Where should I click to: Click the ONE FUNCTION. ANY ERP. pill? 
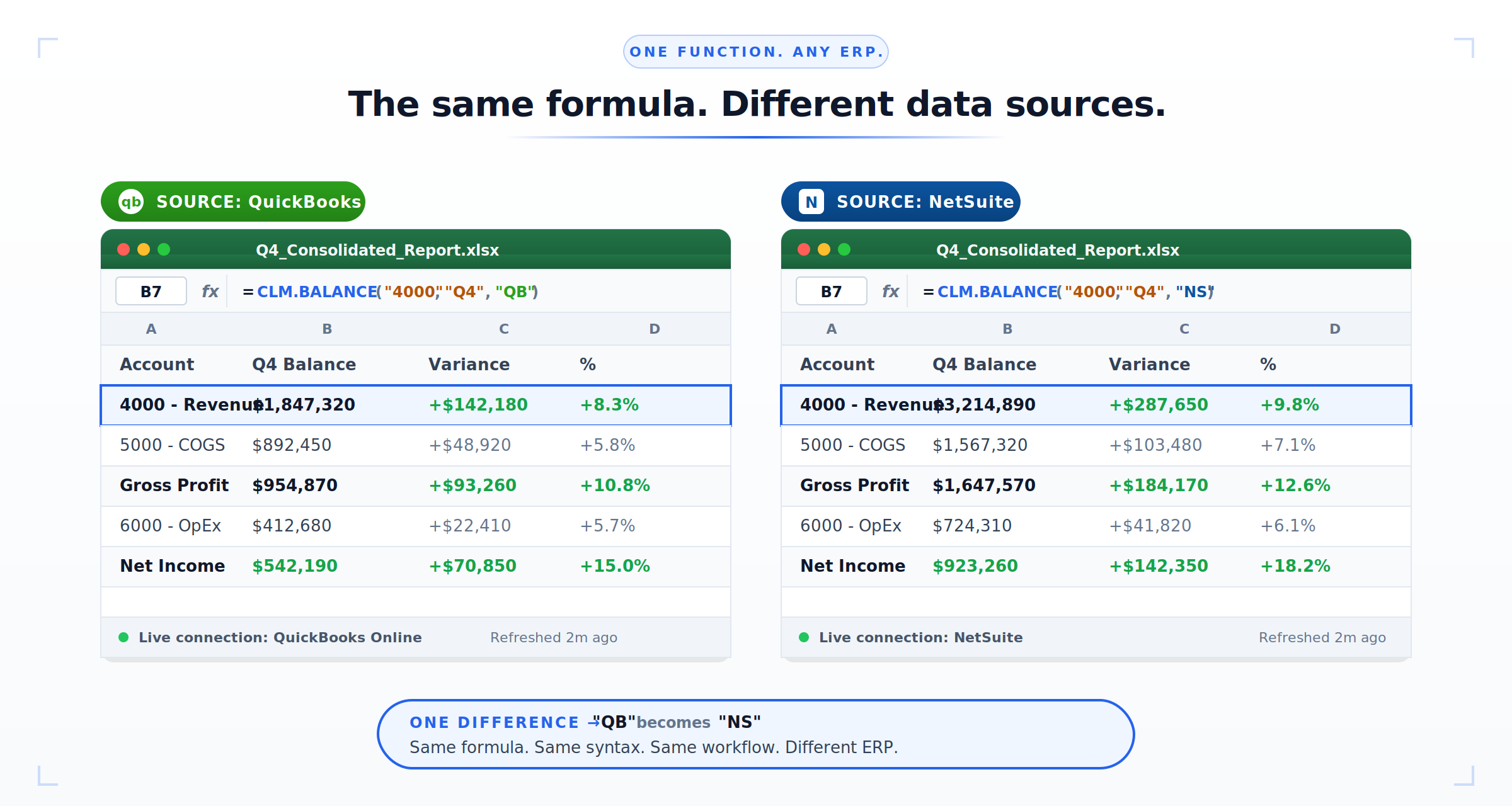[x=756, y=51]
